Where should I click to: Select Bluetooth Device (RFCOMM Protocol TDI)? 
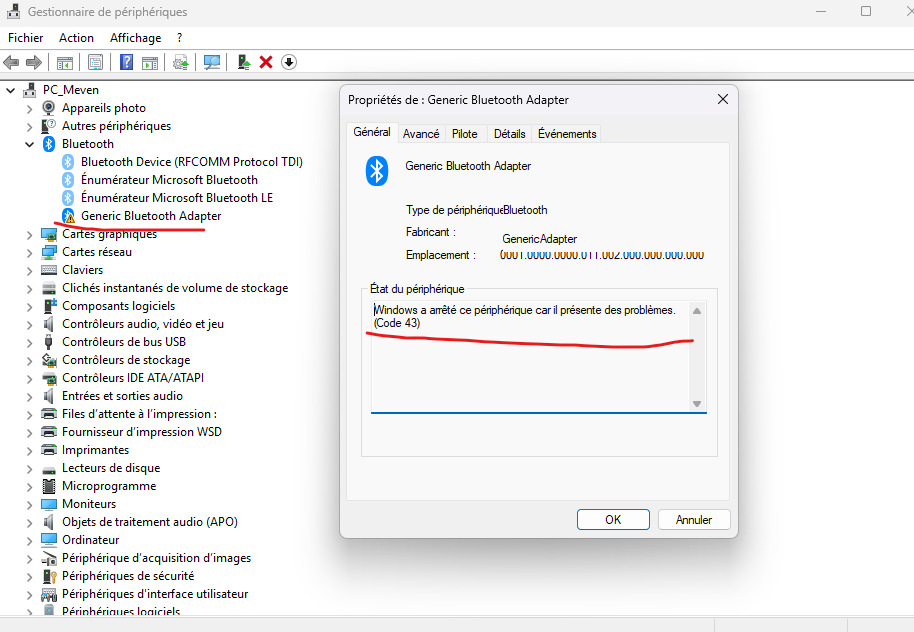point(192,162)
